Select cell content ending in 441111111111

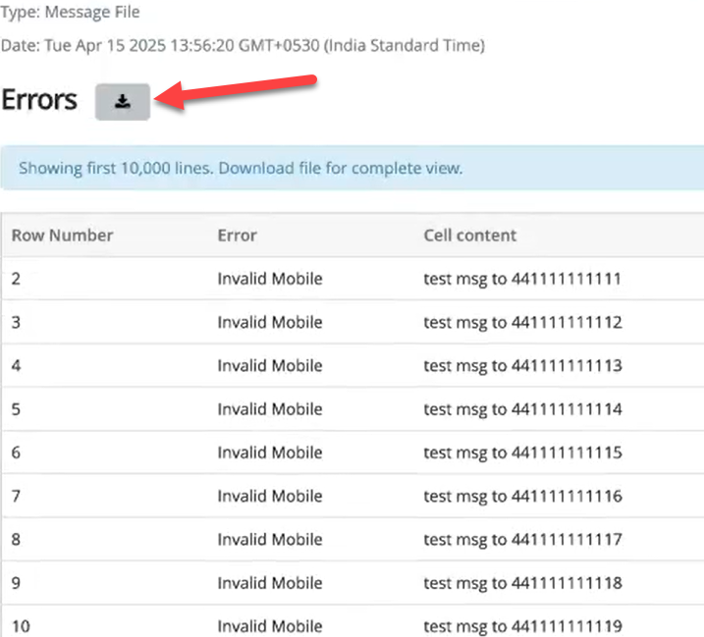point(522,279)
